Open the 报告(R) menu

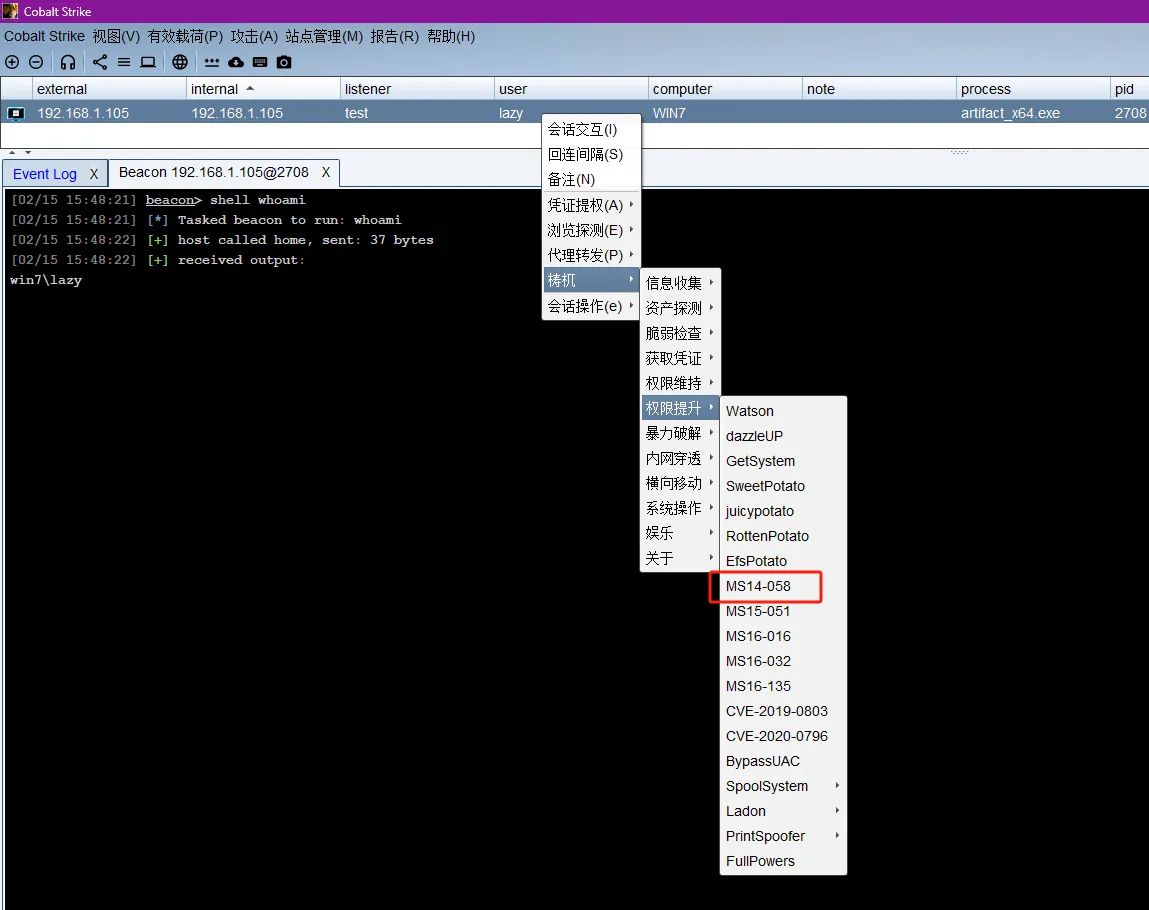(x=394, y=37)
